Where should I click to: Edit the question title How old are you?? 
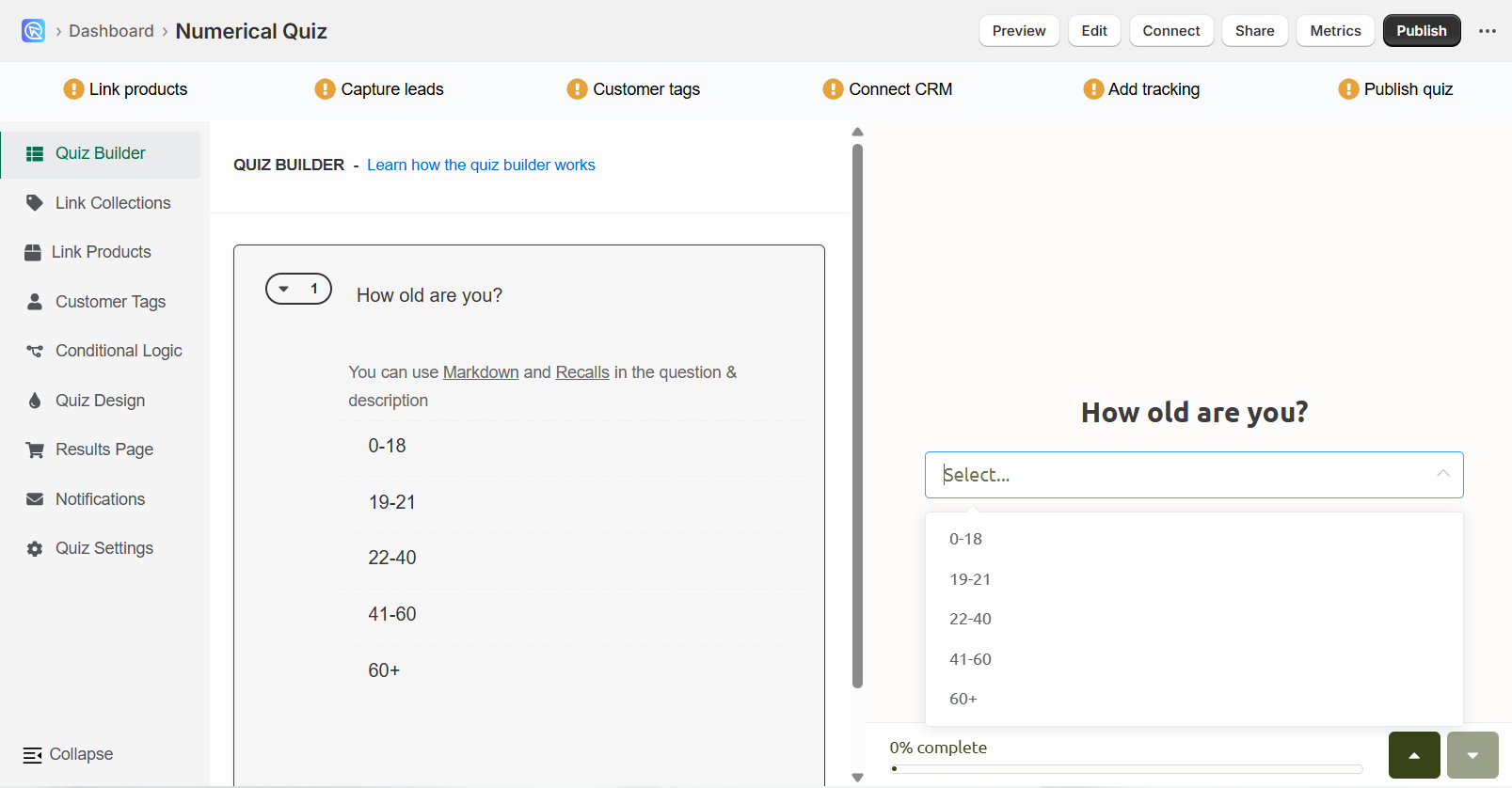click(x=429, y=295)
